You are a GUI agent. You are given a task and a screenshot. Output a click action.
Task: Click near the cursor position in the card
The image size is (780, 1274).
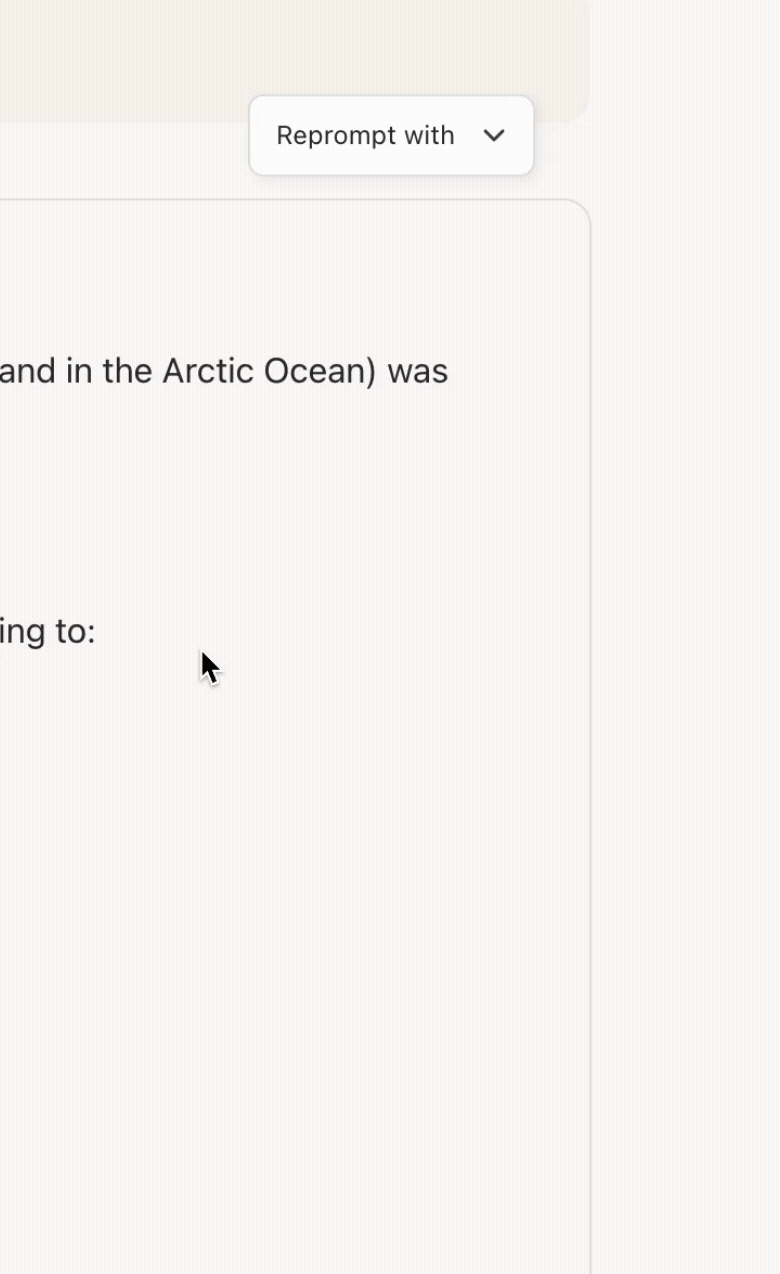tap(210, 665)
